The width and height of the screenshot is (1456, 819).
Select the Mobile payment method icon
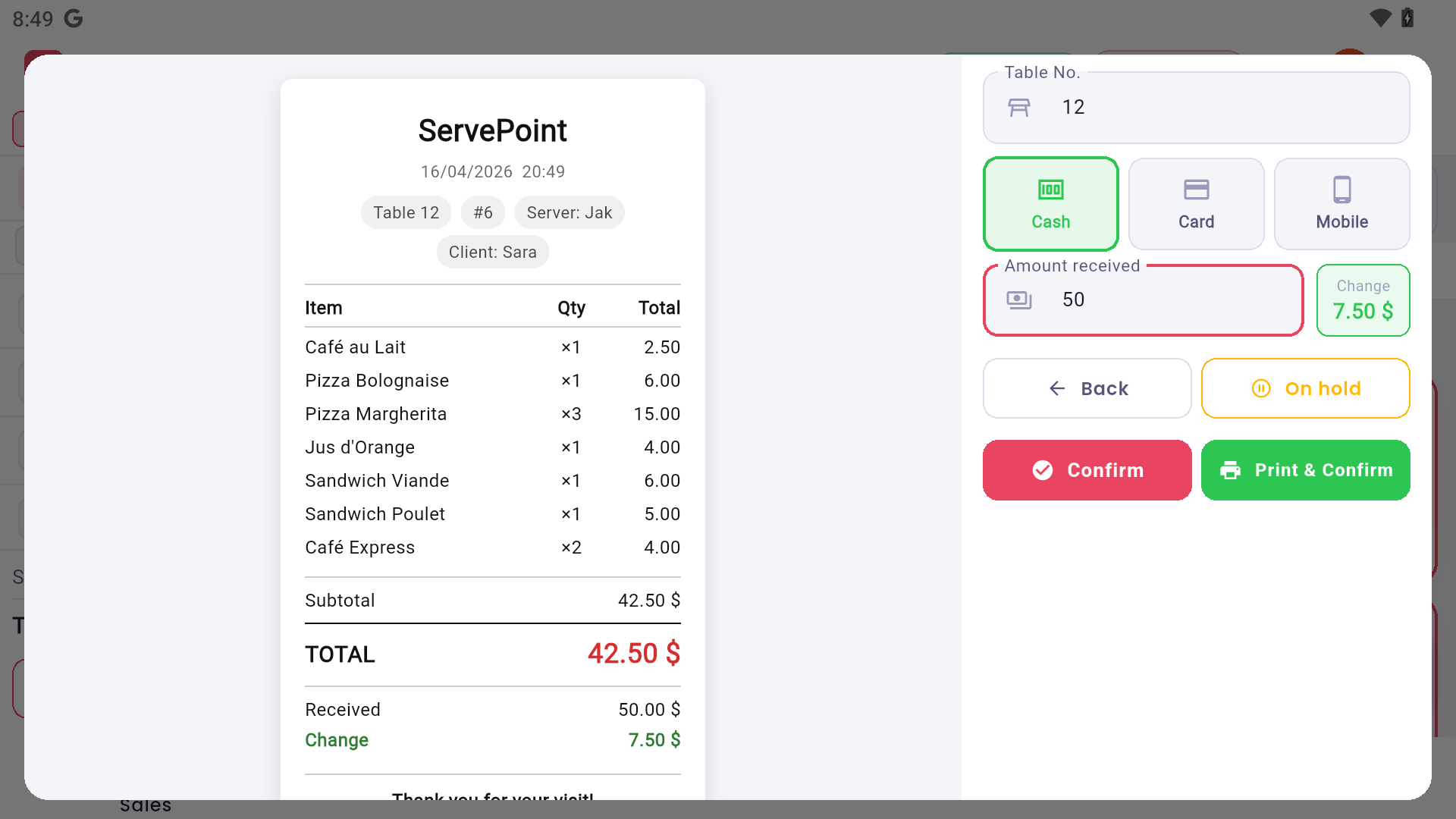(1341, 191)
